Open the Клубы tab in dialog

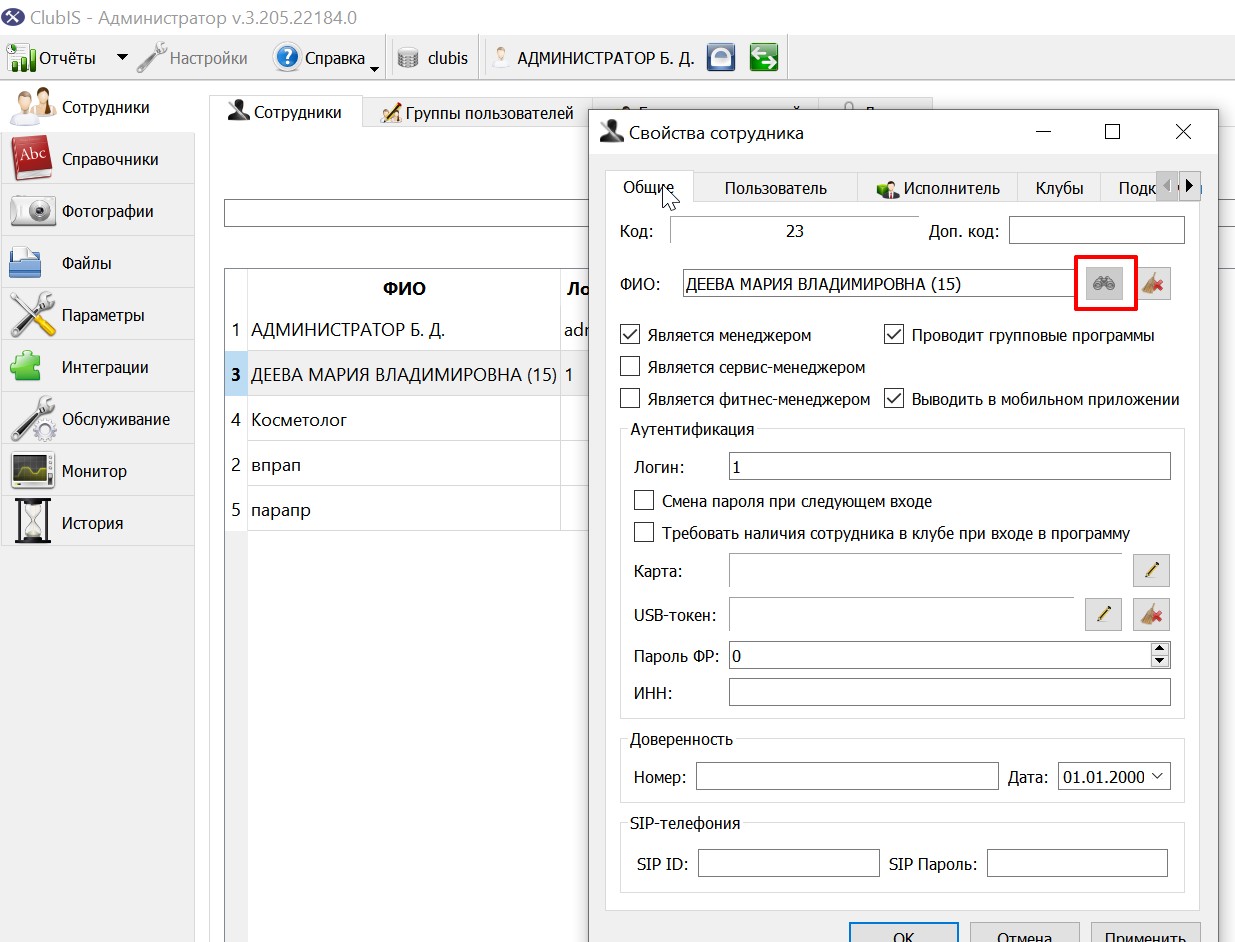pos(1059,188)
